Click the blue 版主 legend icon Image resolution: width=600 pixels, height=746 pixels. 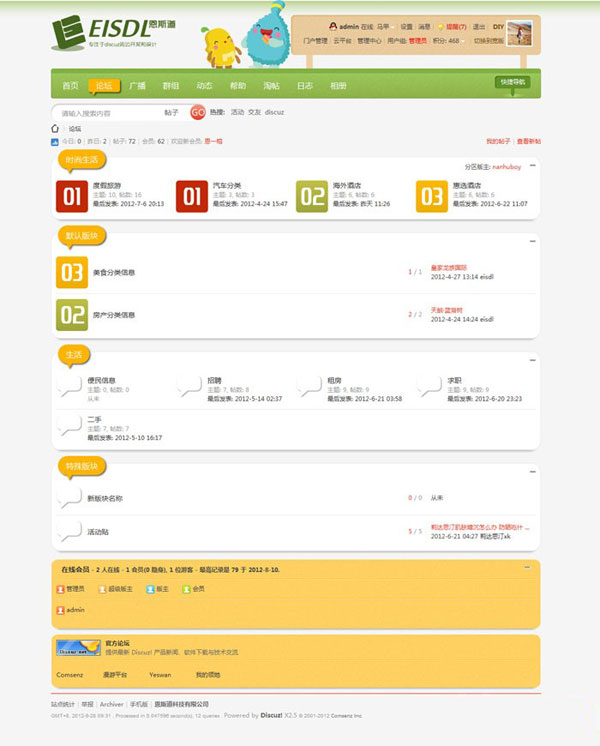[150, 589]
